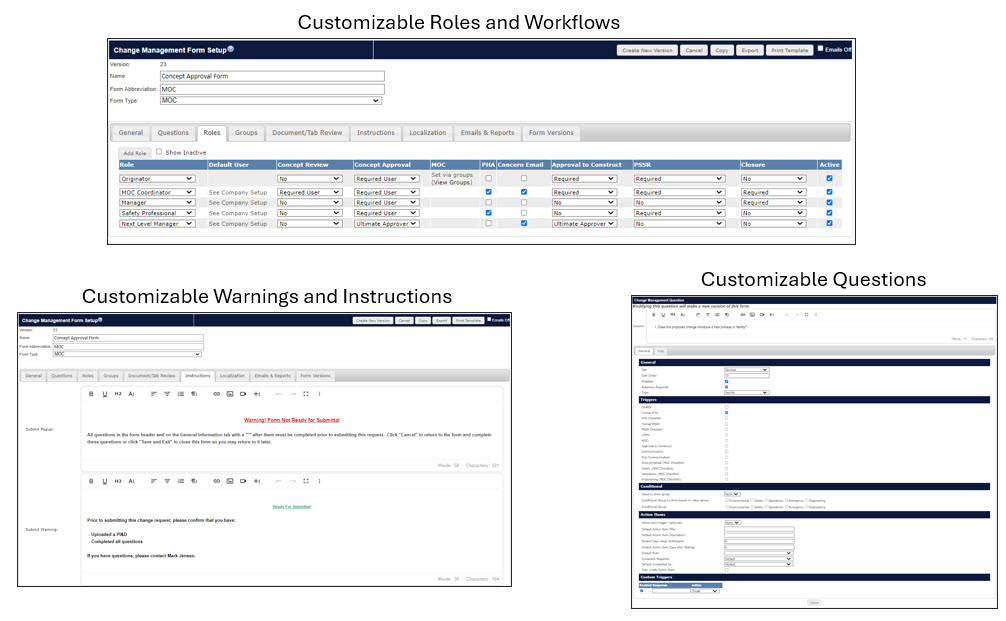
Task: Click the Cancel button in Roles screen header
Action: point(694,50)
